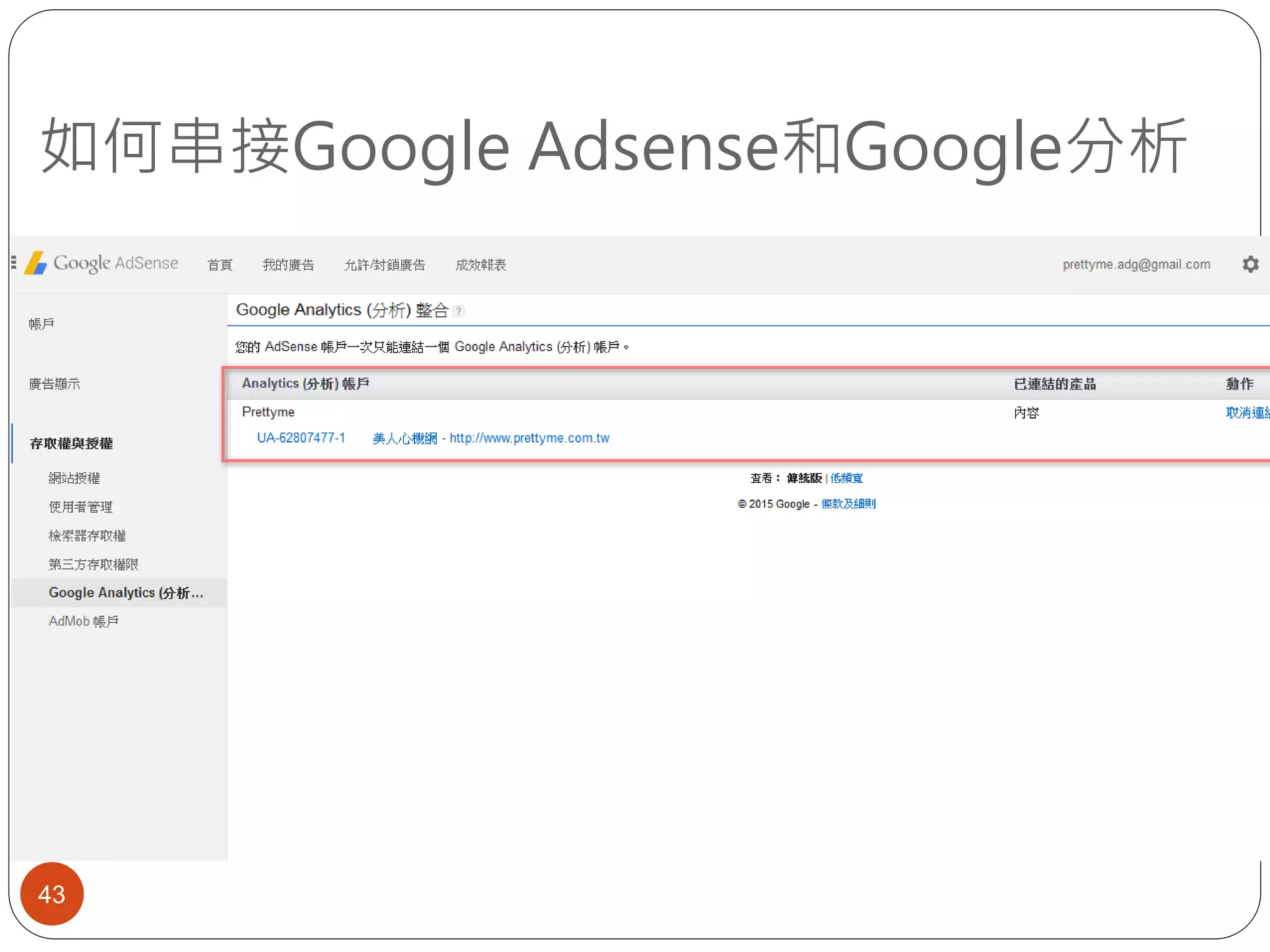
Task: Click the 內容 linked product cell
Action: 1026,413
